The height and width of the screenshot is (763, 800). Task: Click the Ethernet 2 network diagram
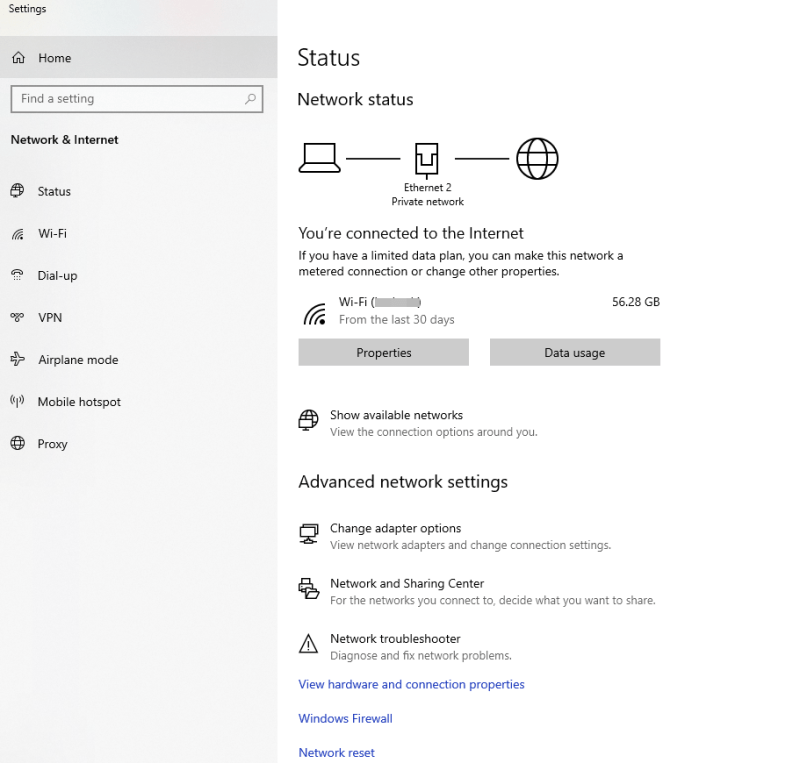coord(428,158)
